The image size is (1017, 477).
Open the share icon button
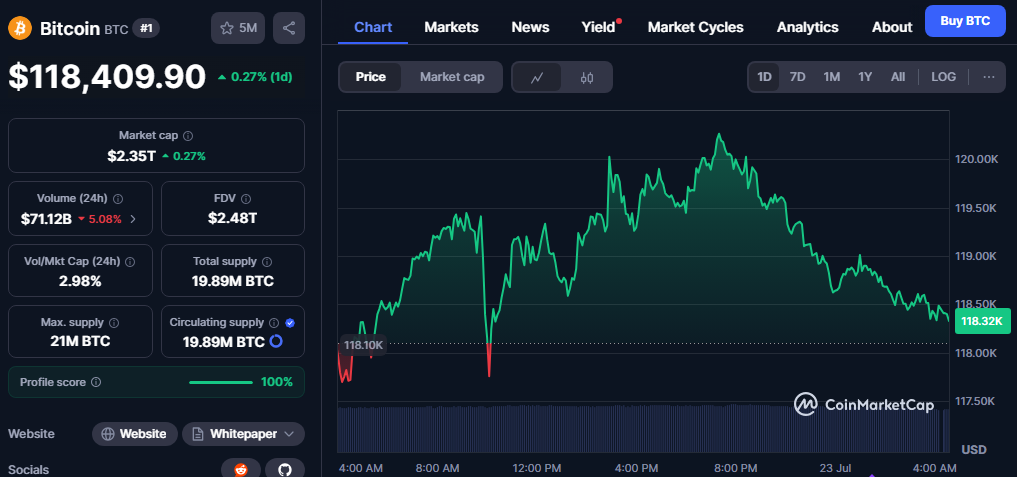click(x=289, y=29)
